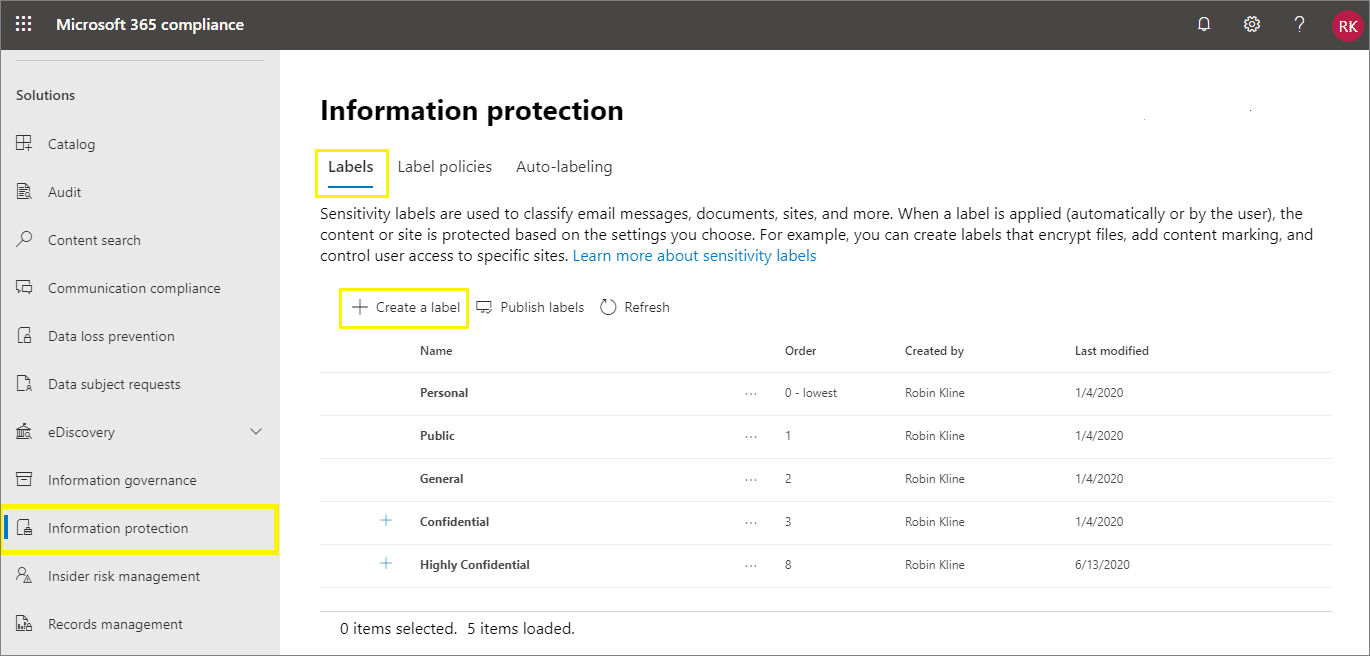Switch to the Label policies tab
1370x656 pixels.
(x=444, y=167)
